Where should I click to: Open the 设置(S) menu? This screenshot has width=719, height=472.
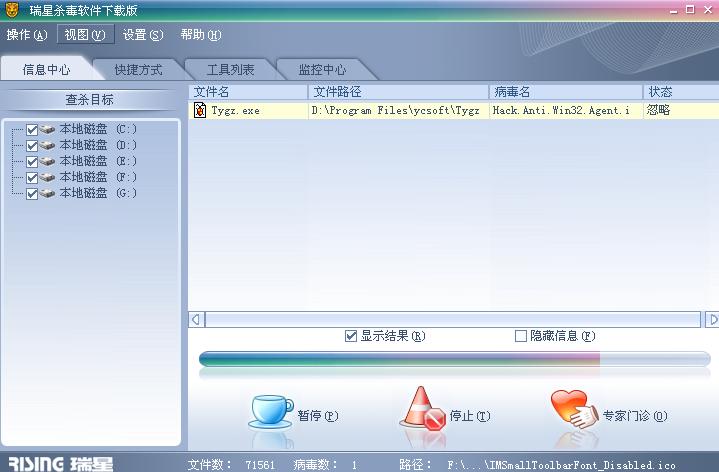[x=143, y=35]
